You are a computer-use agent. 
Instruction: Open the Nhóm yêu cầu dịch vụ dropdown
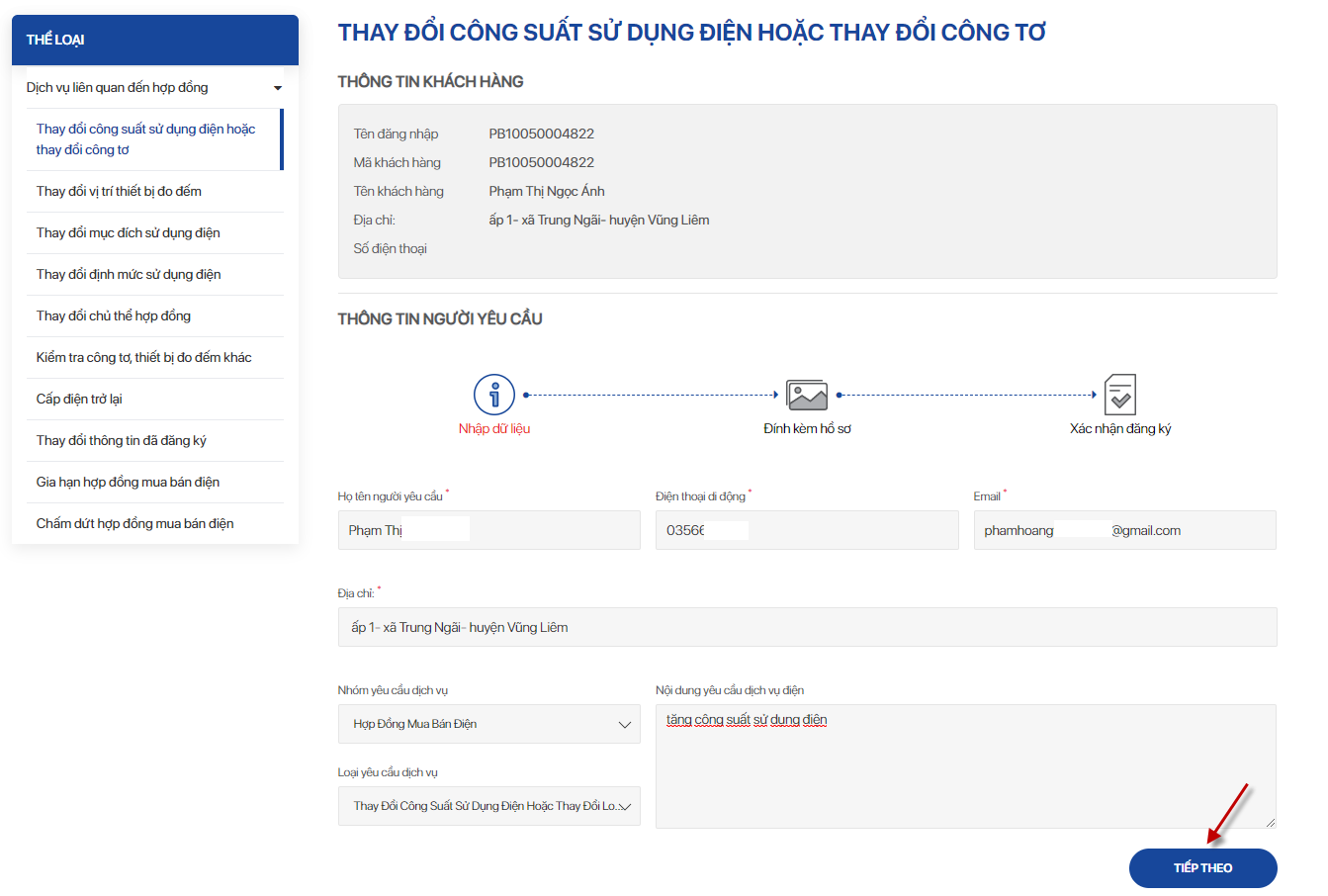pos(488,724)
